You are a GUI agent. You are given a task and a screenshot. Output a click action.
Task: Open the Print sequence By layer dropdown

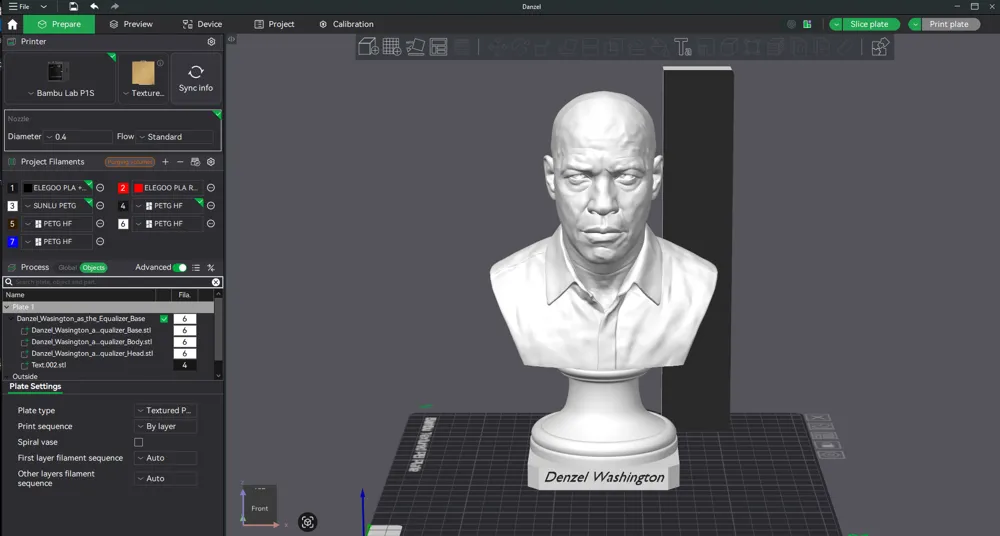click(x=165, y=426)
